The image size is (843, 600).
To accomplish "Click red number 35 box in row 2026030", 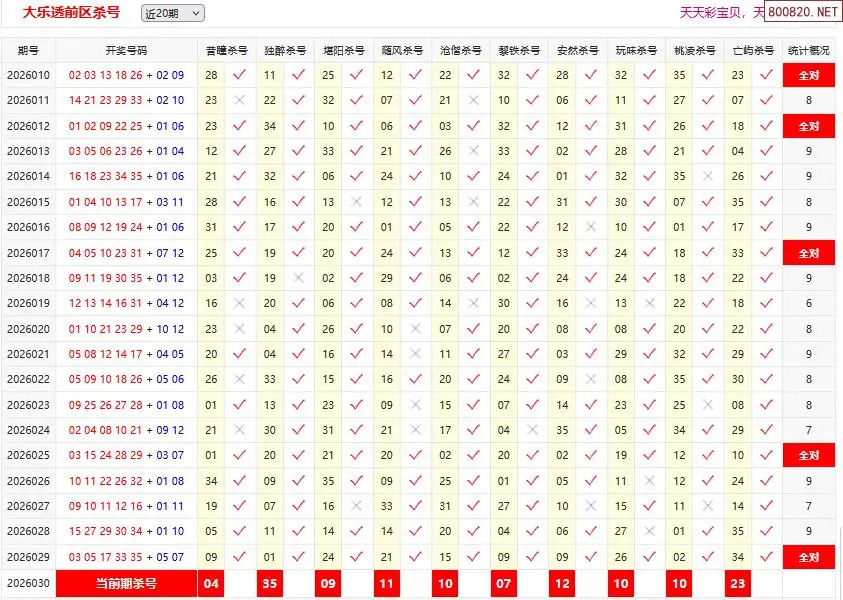I will [269, 583].
